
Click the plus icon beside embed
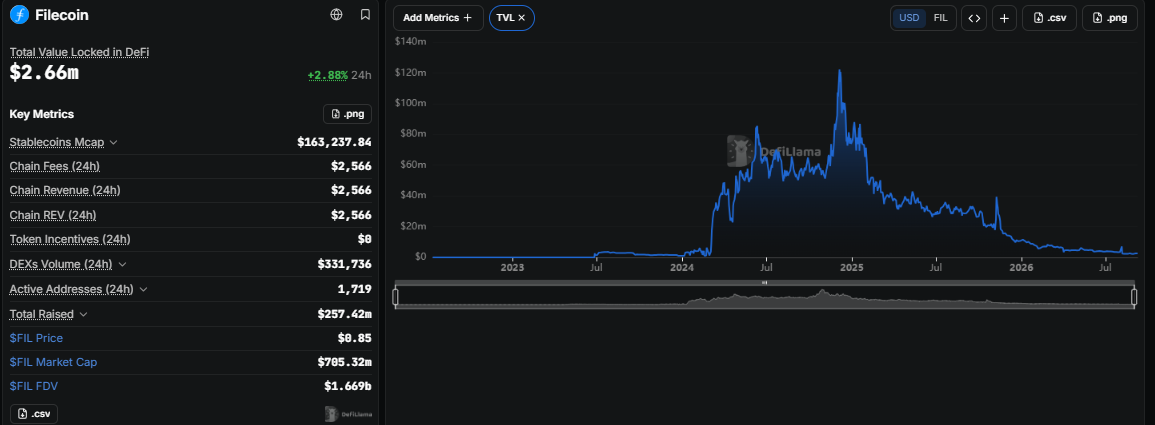1005,18
